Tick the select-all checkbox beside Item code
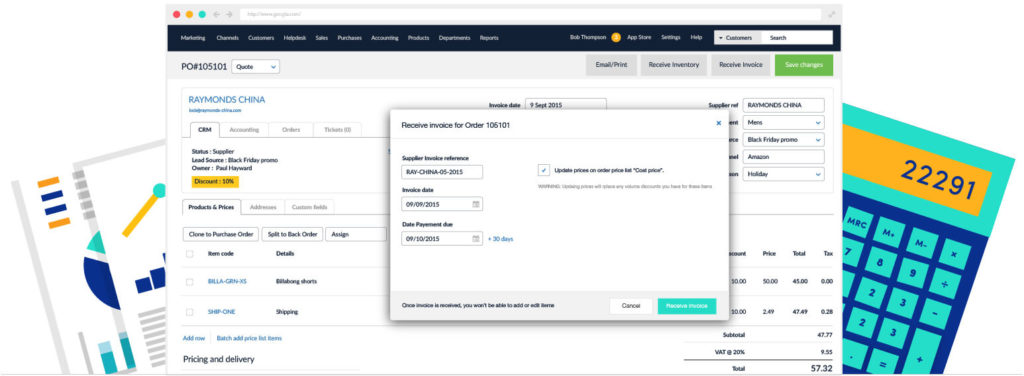1024x376 pixels. click(x=189, y=254)
